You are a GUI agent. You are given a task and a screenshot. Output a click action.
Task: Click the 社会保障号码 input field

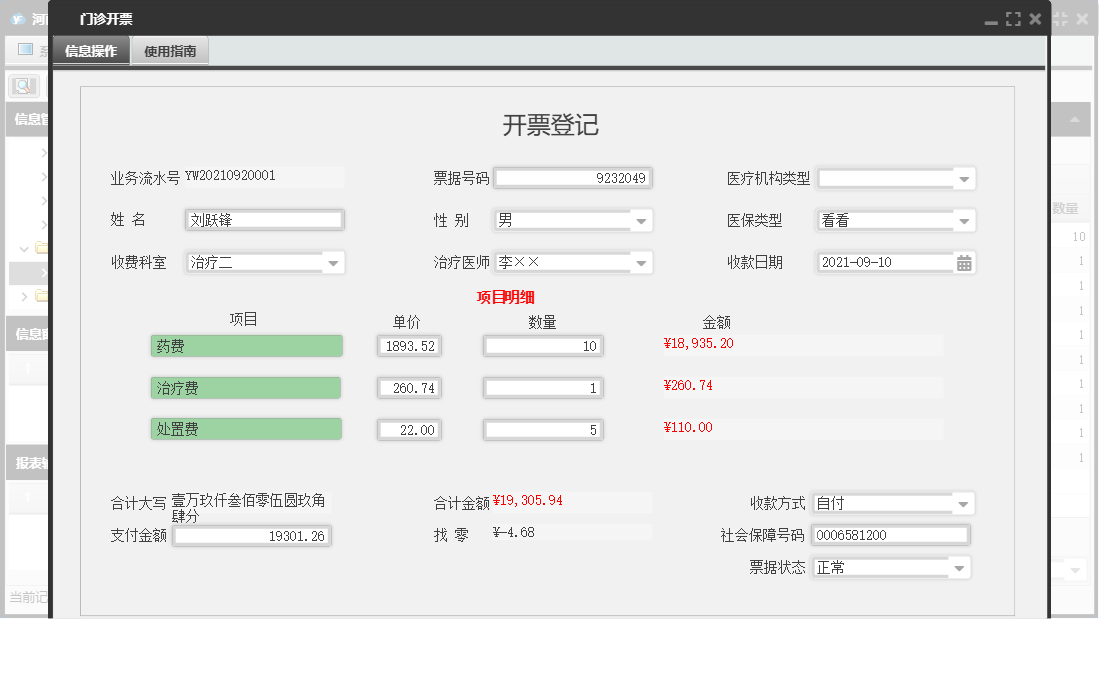[x=890, y=534]
